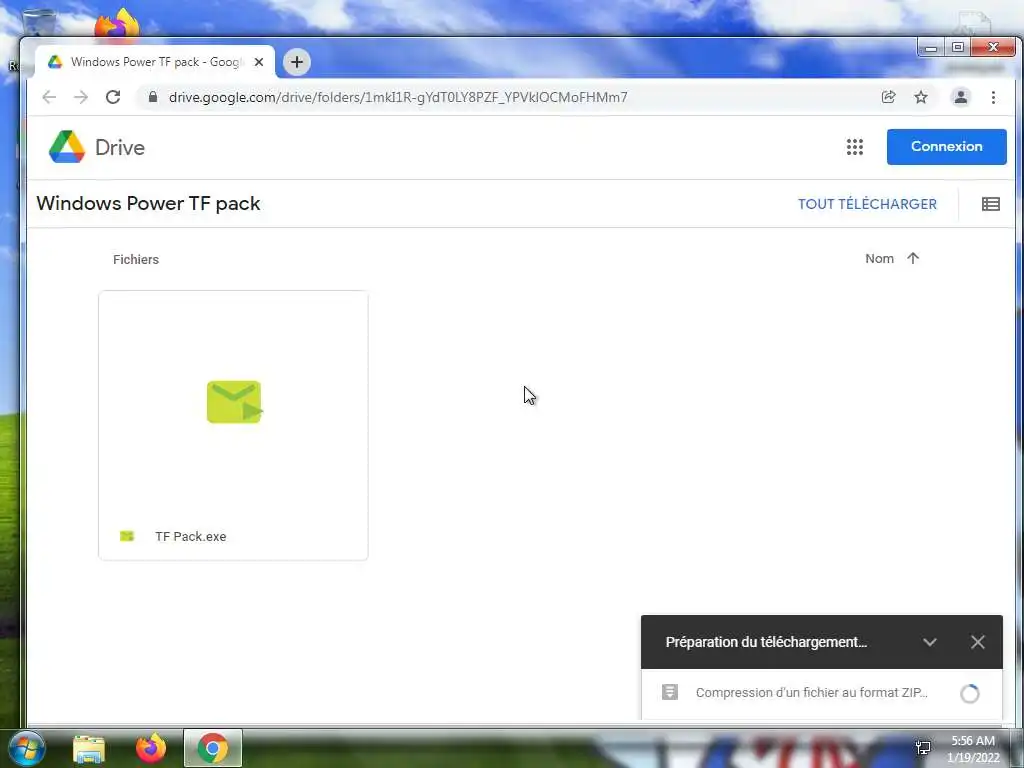1024x768 pixels.
Task: Click Préparation du téléchargement header text
Action: [766, 642]
